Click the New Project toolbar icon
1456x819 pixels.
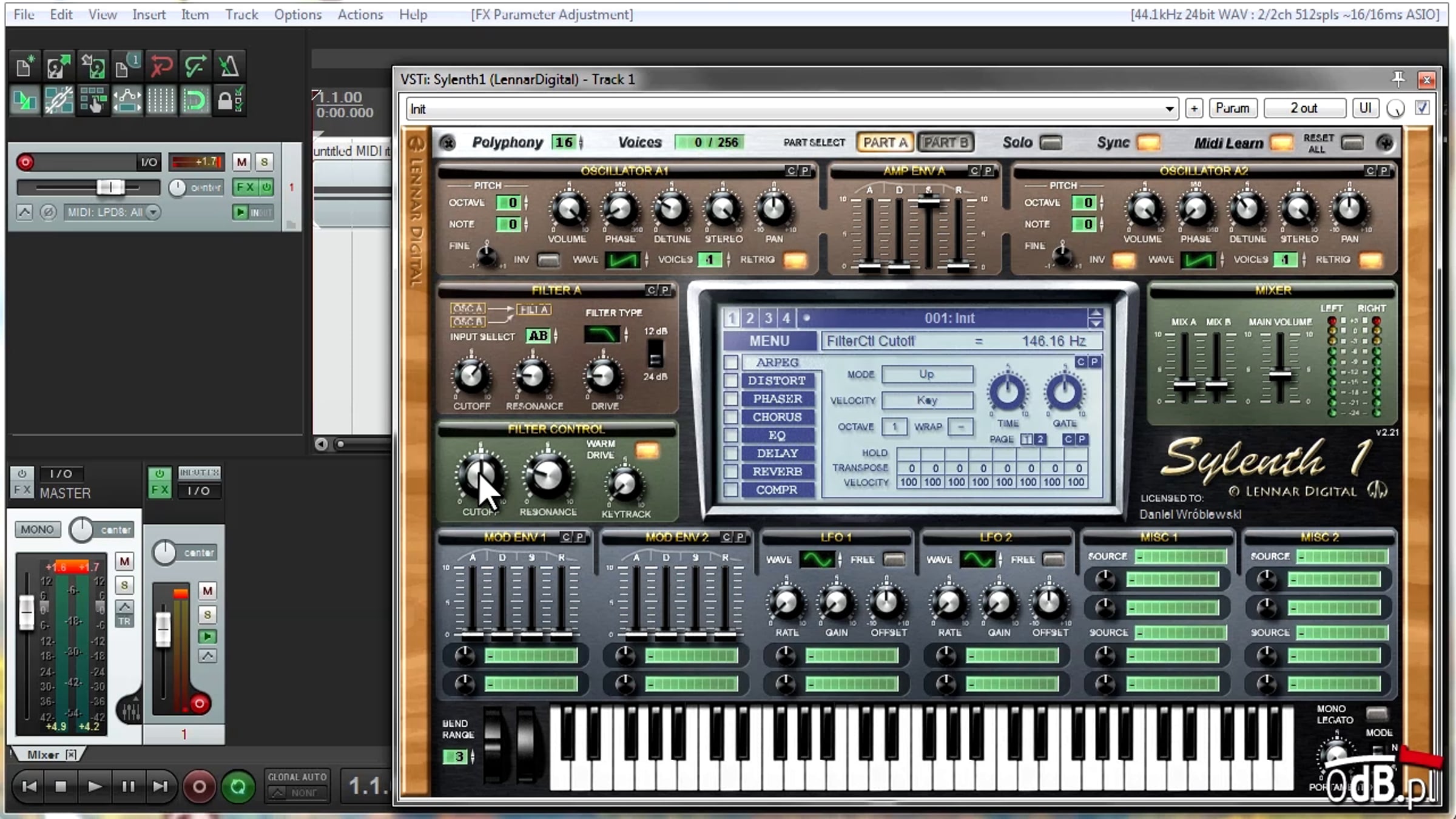[x=24, y=67]
